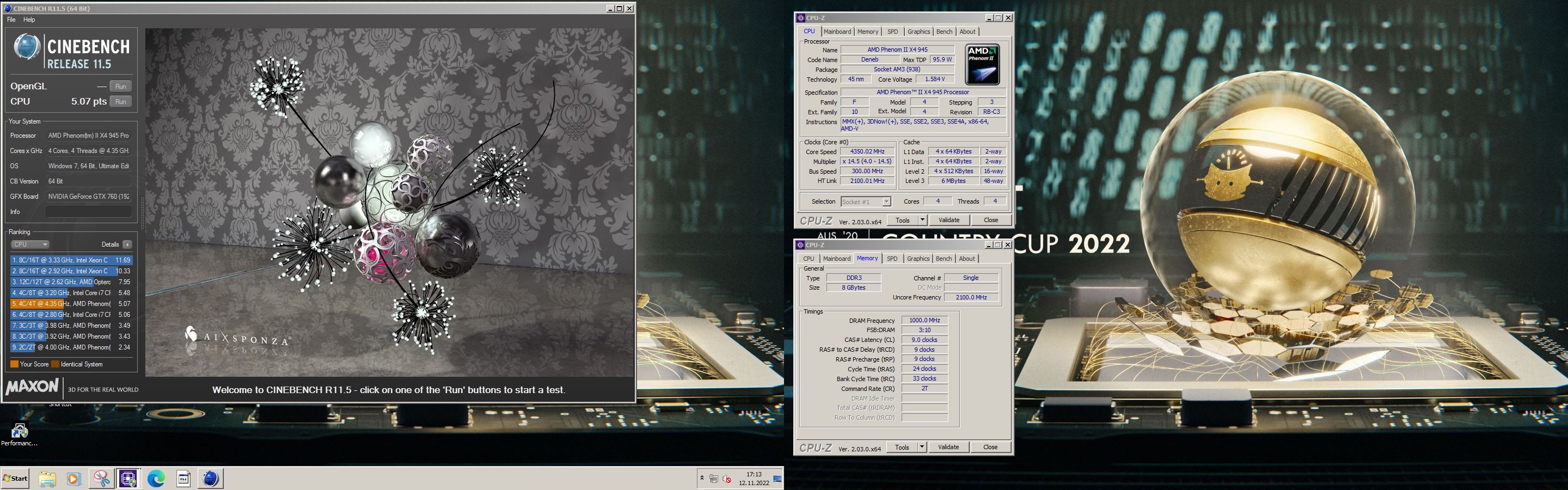The image size is (1568, 490).
Task: Click Close button in upper CPU-Z
Action: pos(990,220)
